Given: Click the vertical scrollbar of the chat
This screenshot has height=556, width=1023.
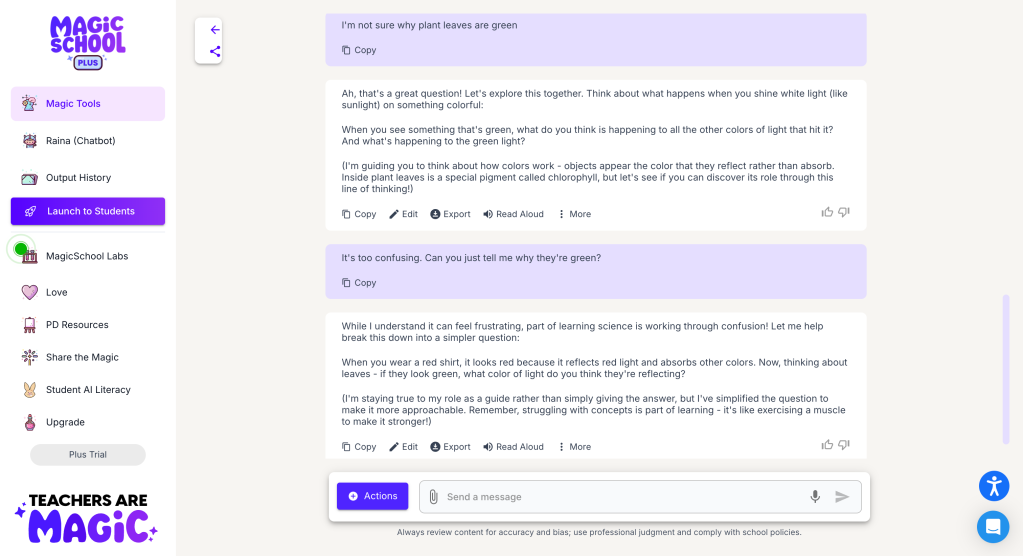Looking at the screenshot, I should coord(1006,368).
